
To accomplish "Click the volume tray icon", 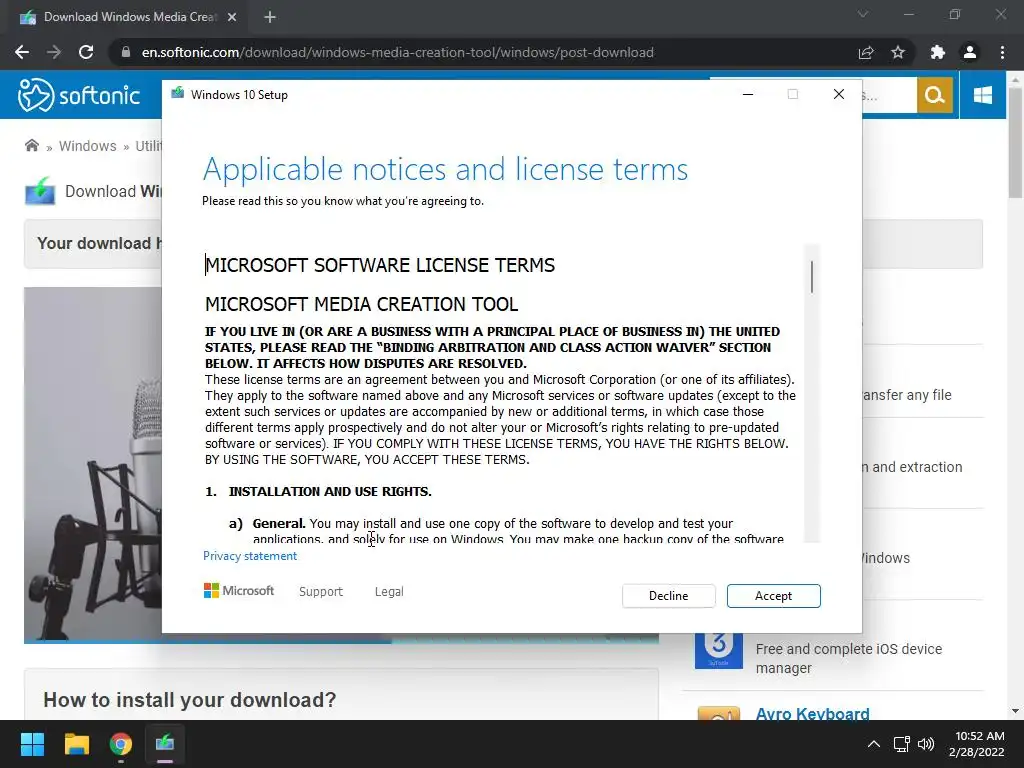I will (x=926, y=744).
